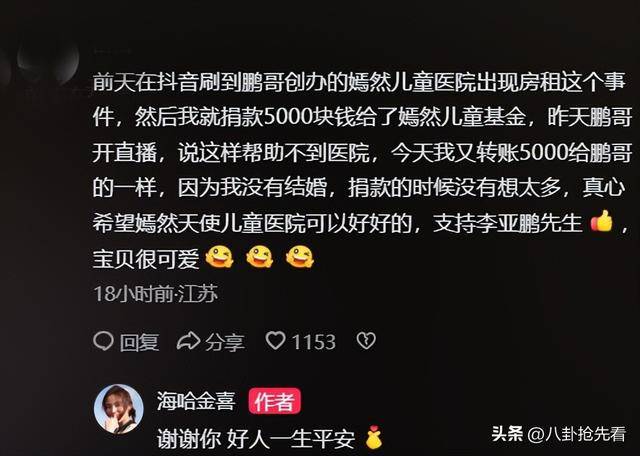The width and height of the screenshot is (640, 456).
Task: Click the first laughing emoji after 宝贝很可爱
Action: [219, 257]
